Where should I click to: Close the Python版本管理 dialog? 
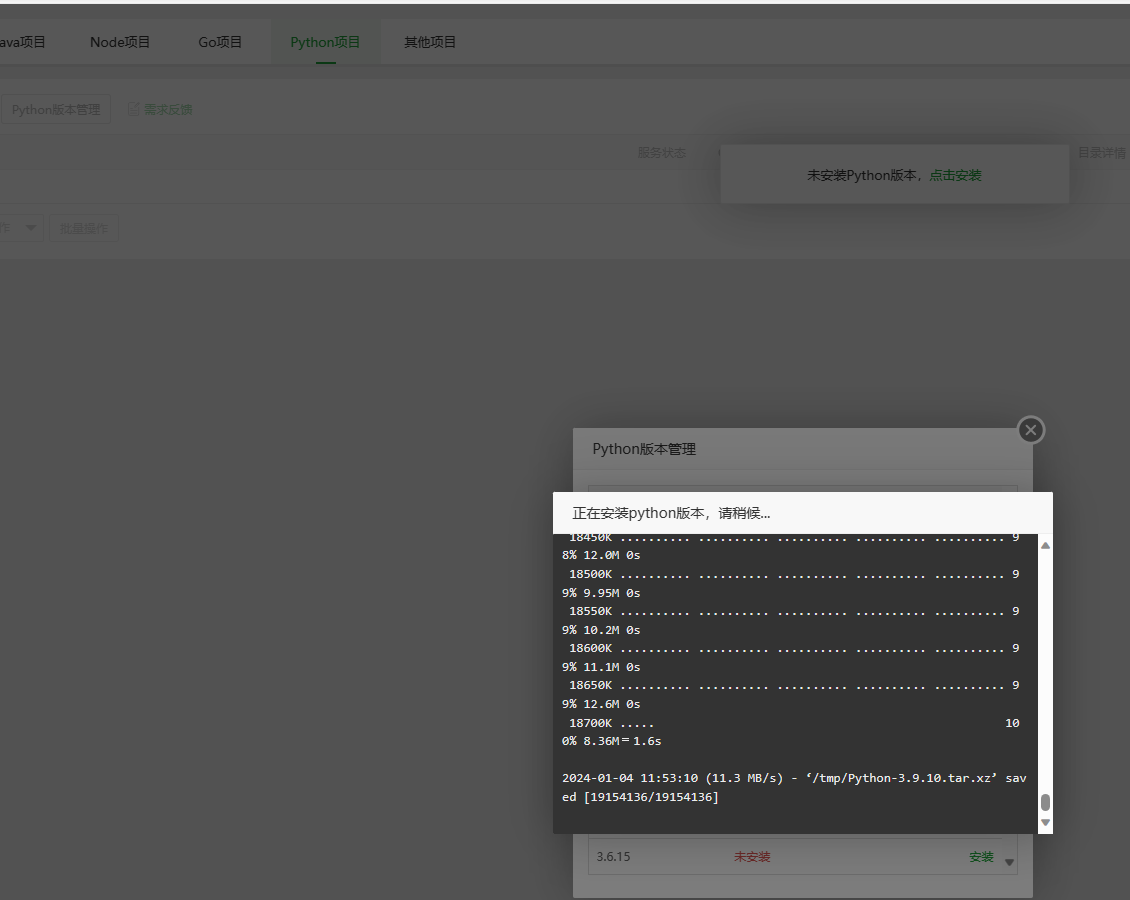(1031, 430)
